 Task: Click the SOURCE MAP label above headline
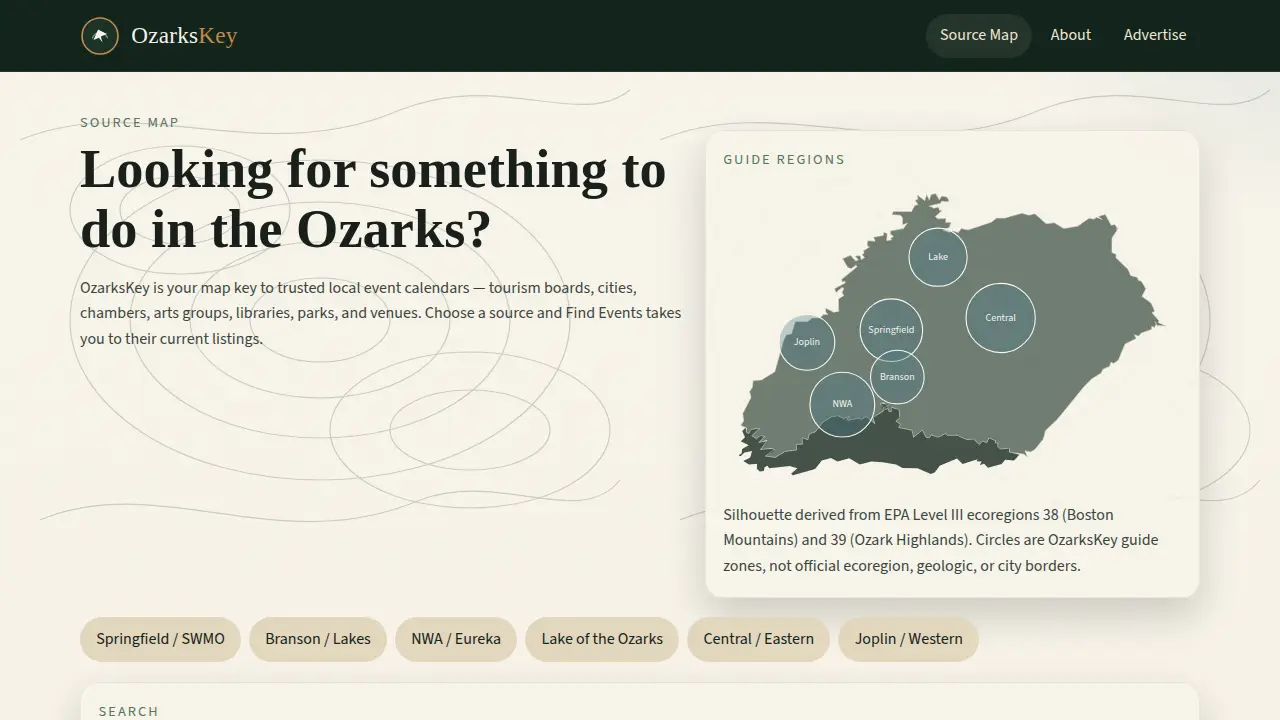[x=130, y=123]
